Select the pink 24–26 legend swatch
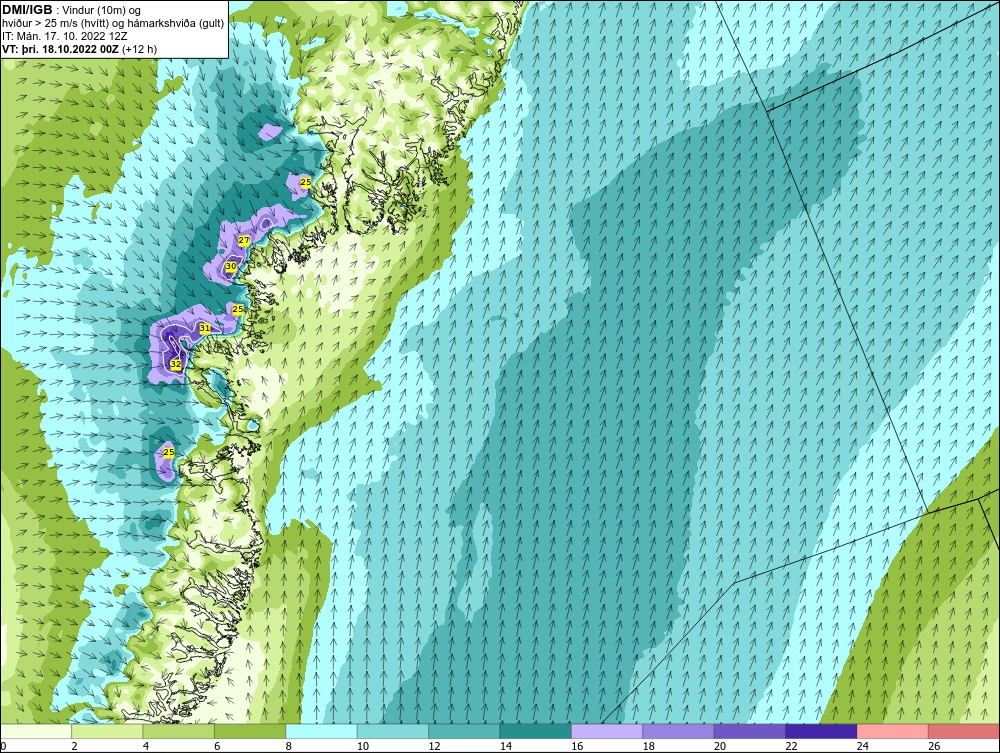The height and width of the screenshot is (753, 1000). pos(893,731)
